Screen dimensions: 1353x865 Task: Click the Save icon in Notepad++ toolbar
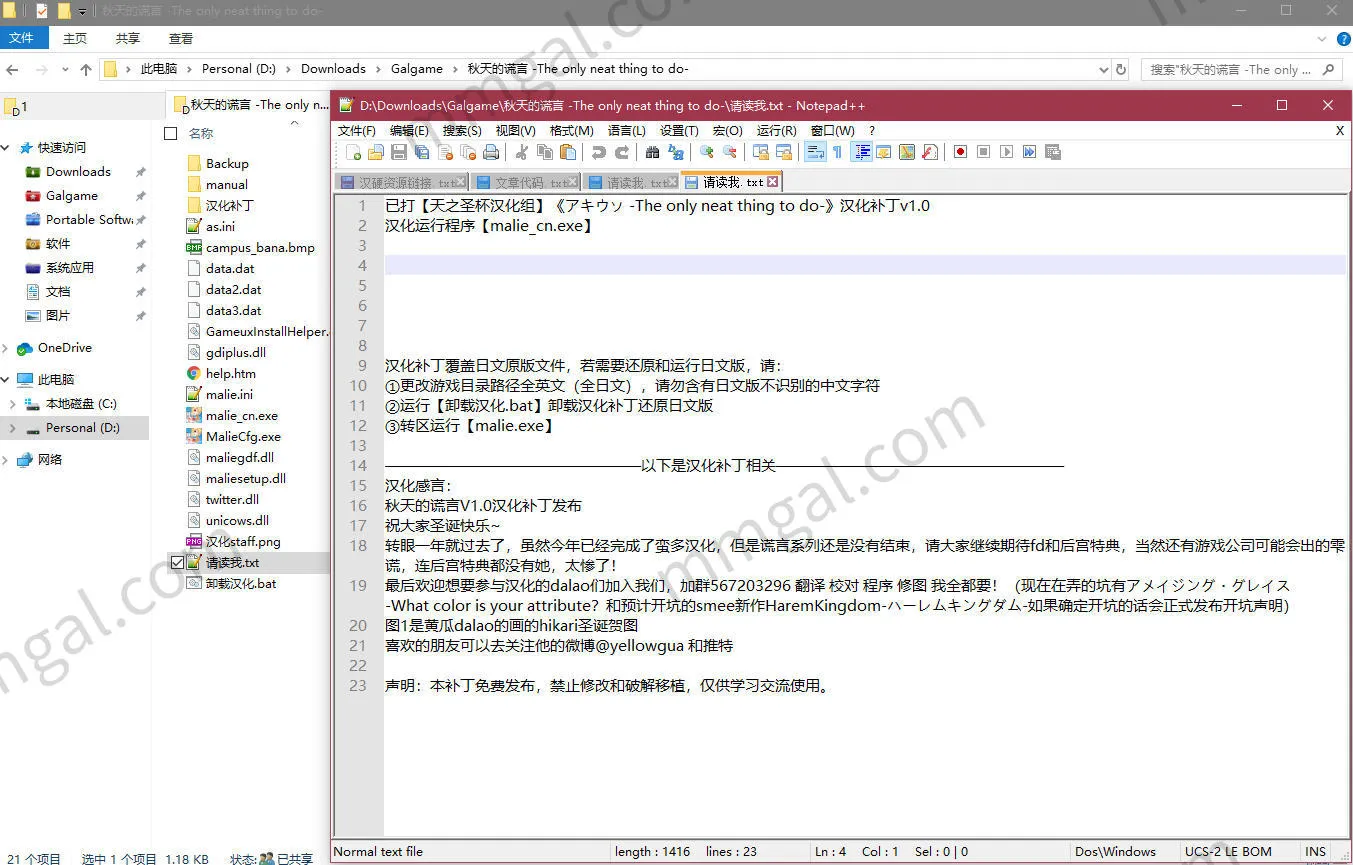point(399,152)
